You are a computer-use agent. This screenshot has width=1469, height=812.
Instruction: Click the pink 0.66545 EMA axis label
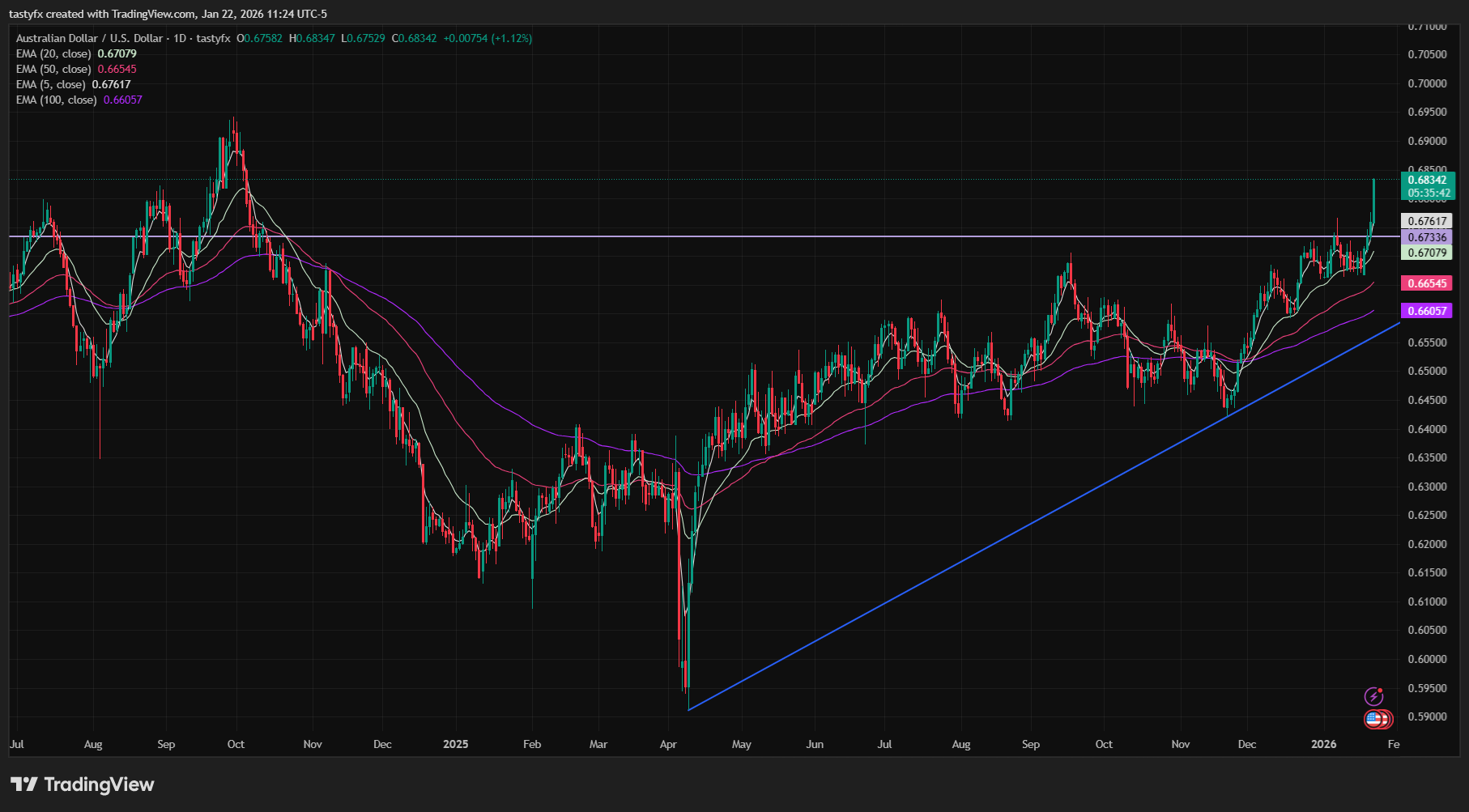click(x=1428, y=283)
